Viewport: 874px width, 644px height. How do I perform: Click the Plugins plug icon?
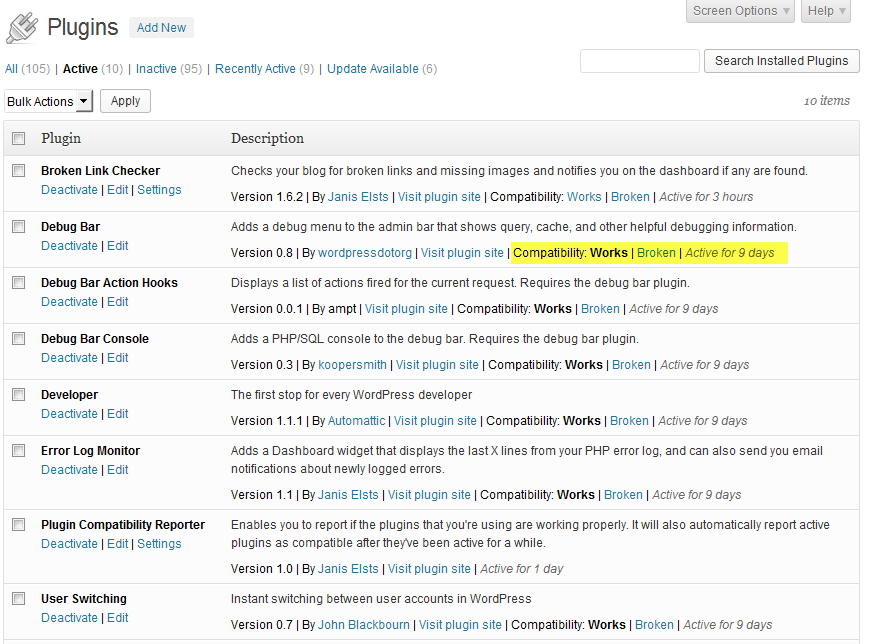[x=22, y=28]
